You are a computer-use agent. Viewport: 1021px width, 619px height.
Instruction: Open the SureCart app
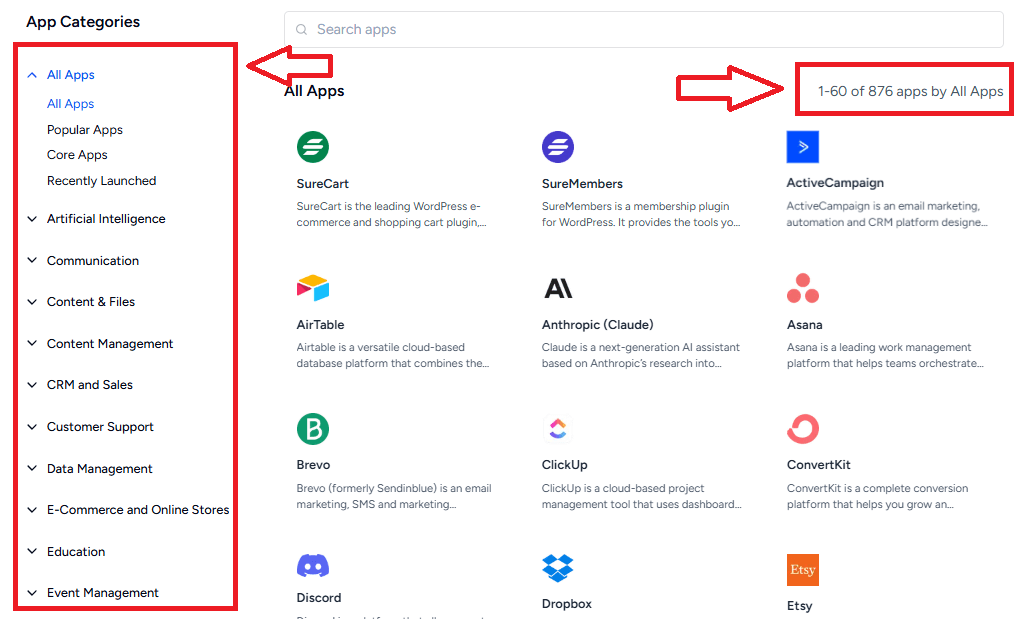[x=314, y=147]
